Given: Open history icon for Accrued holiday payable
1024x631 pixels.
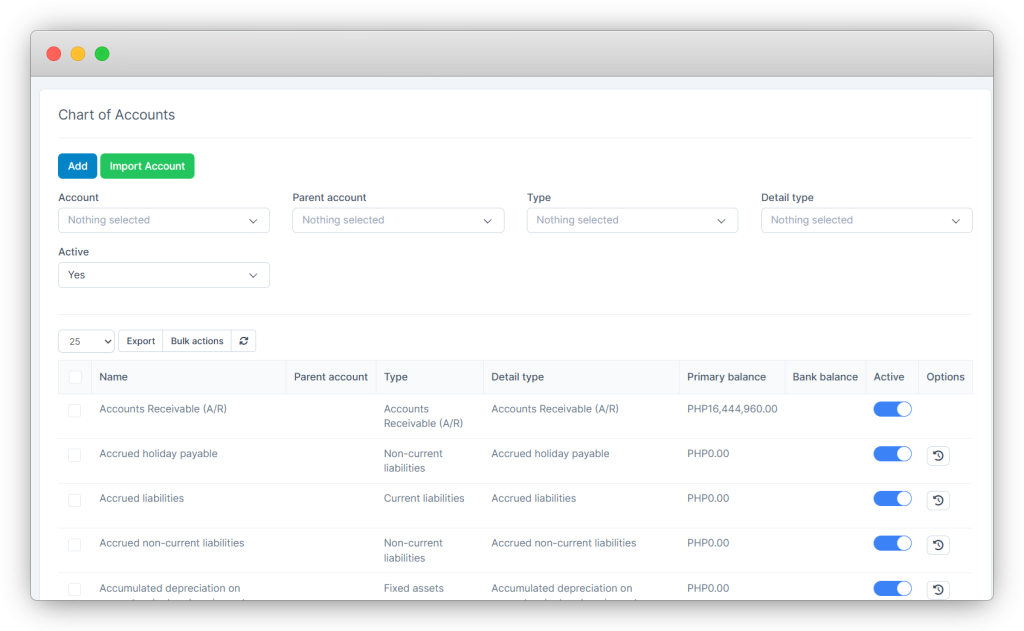Looking at the screenshot, I should [x=938, y=456].
